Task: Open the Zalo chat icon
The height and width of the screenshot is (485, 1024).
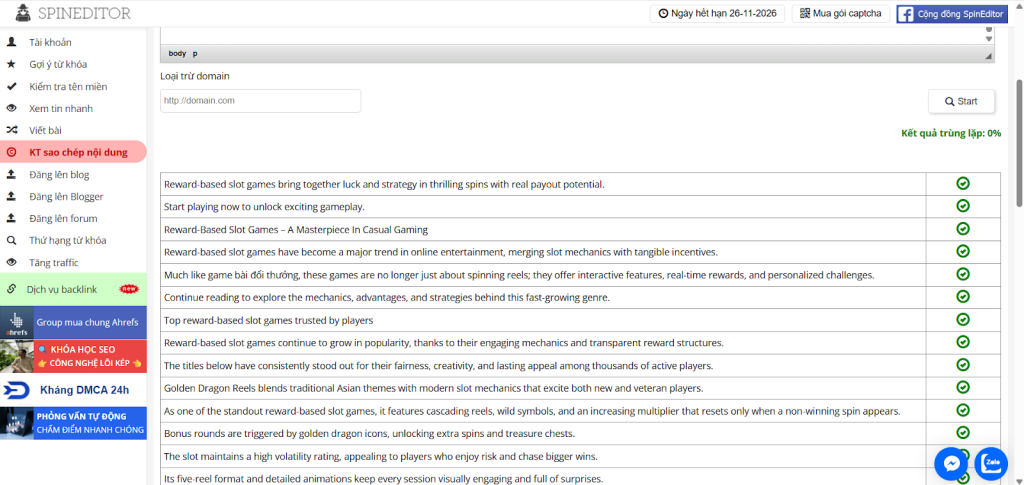Action: (x=992, y=463)
